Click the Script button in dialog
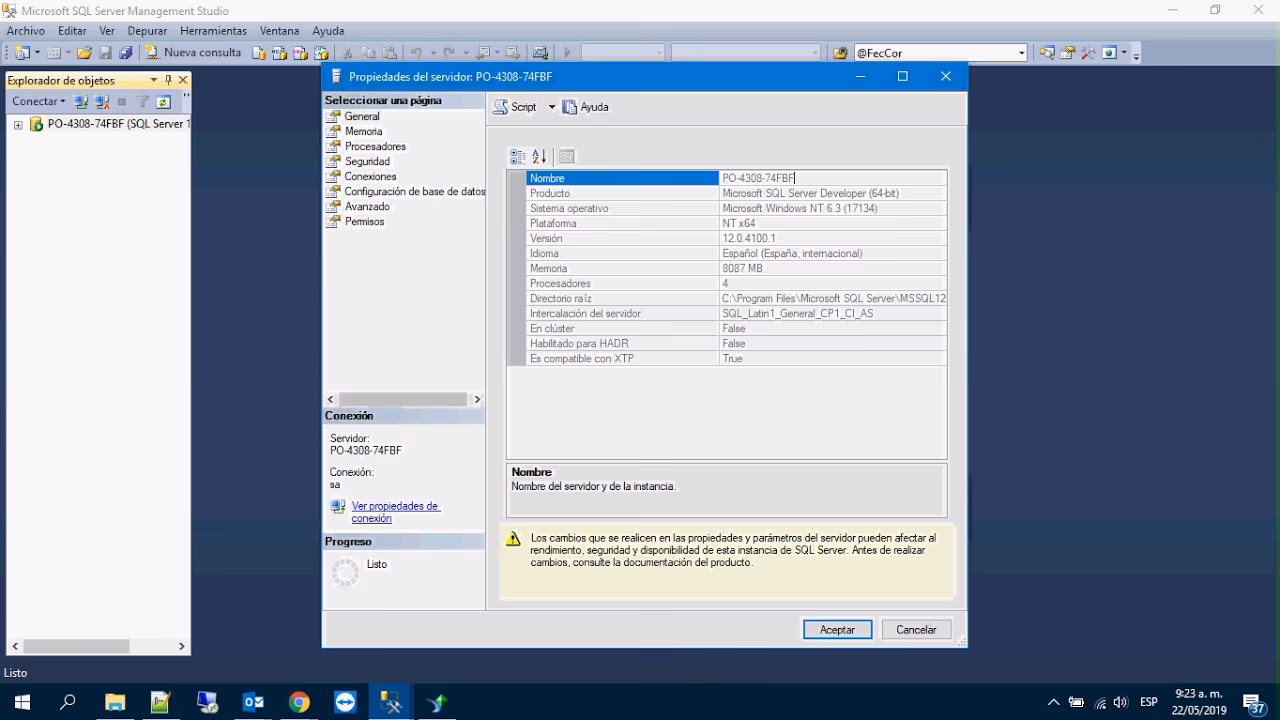The width and height of the screenshot is (1280, 720). point(516,107)
